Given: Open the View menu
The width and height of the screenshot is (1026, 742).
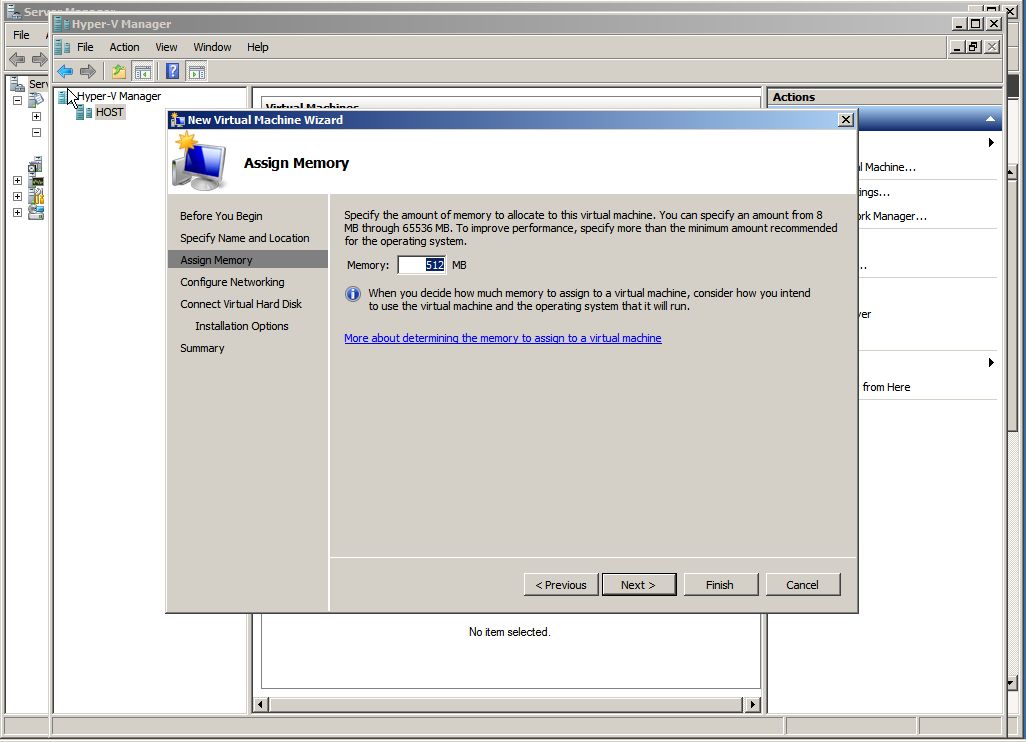Looking at the screenshot, I should click(166, 47).
